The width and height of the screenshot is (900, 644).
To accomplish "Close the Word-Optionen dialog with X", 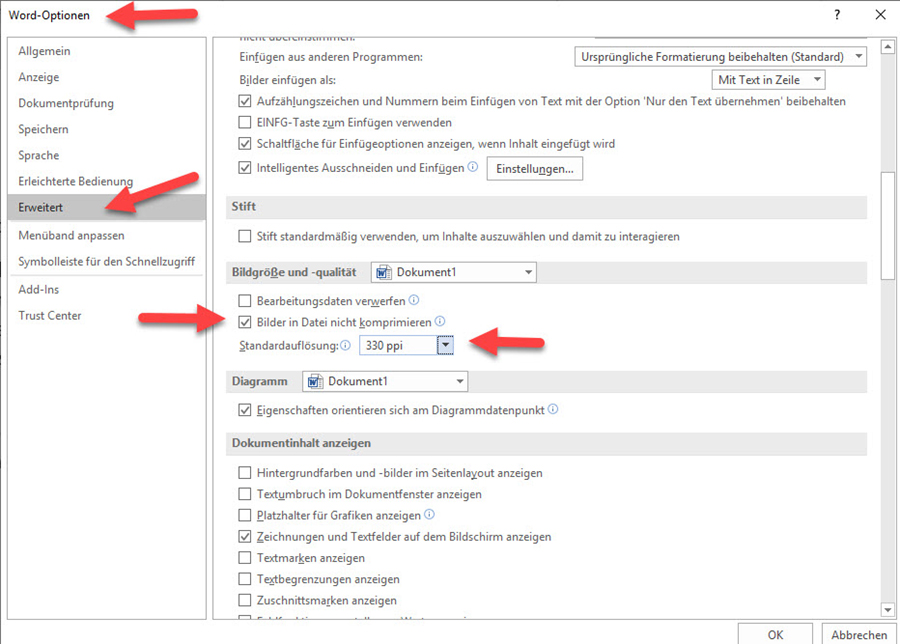I will (880, 15).
